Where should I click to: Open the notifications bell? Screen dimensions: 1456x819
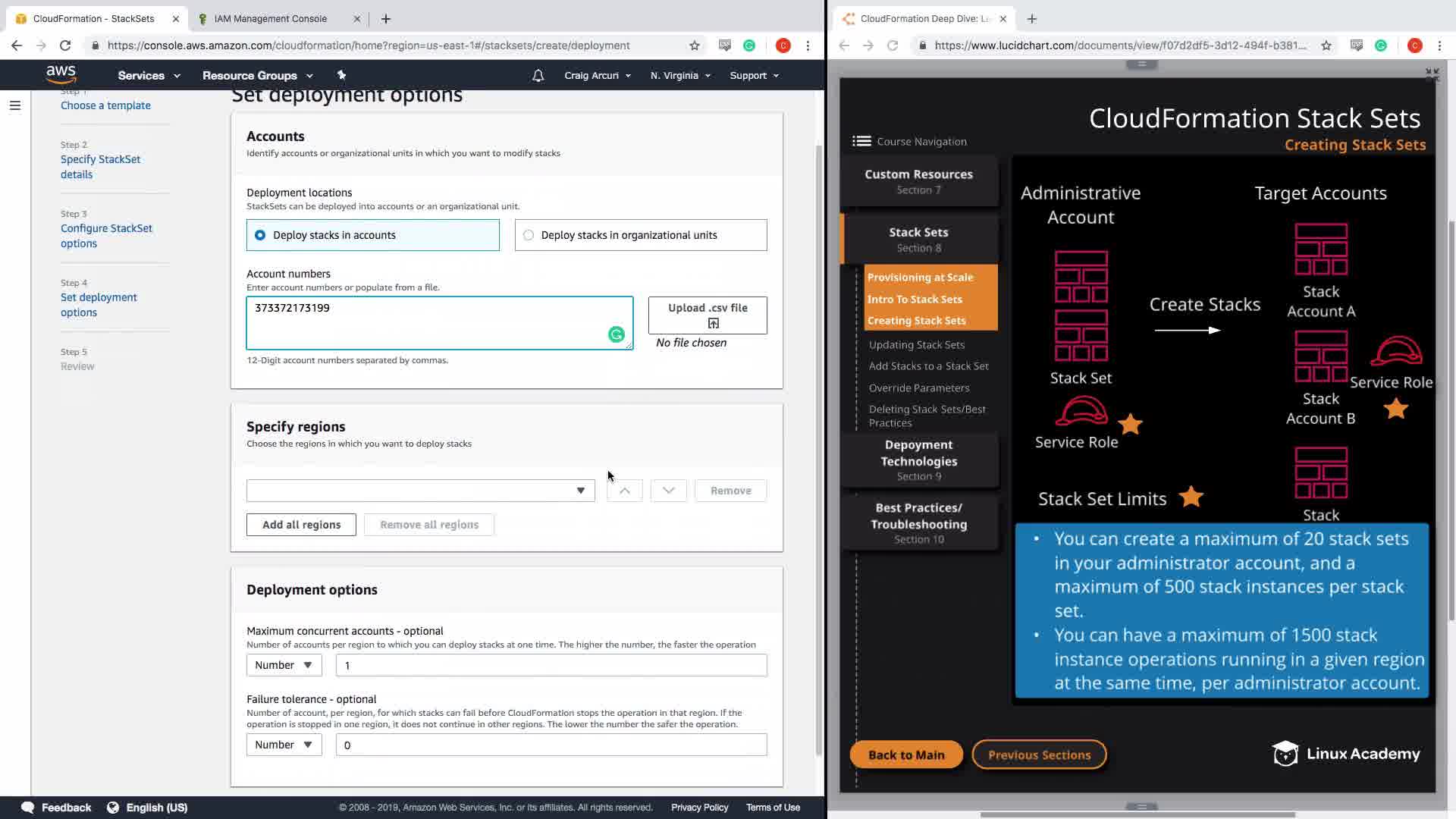point(538,76)
